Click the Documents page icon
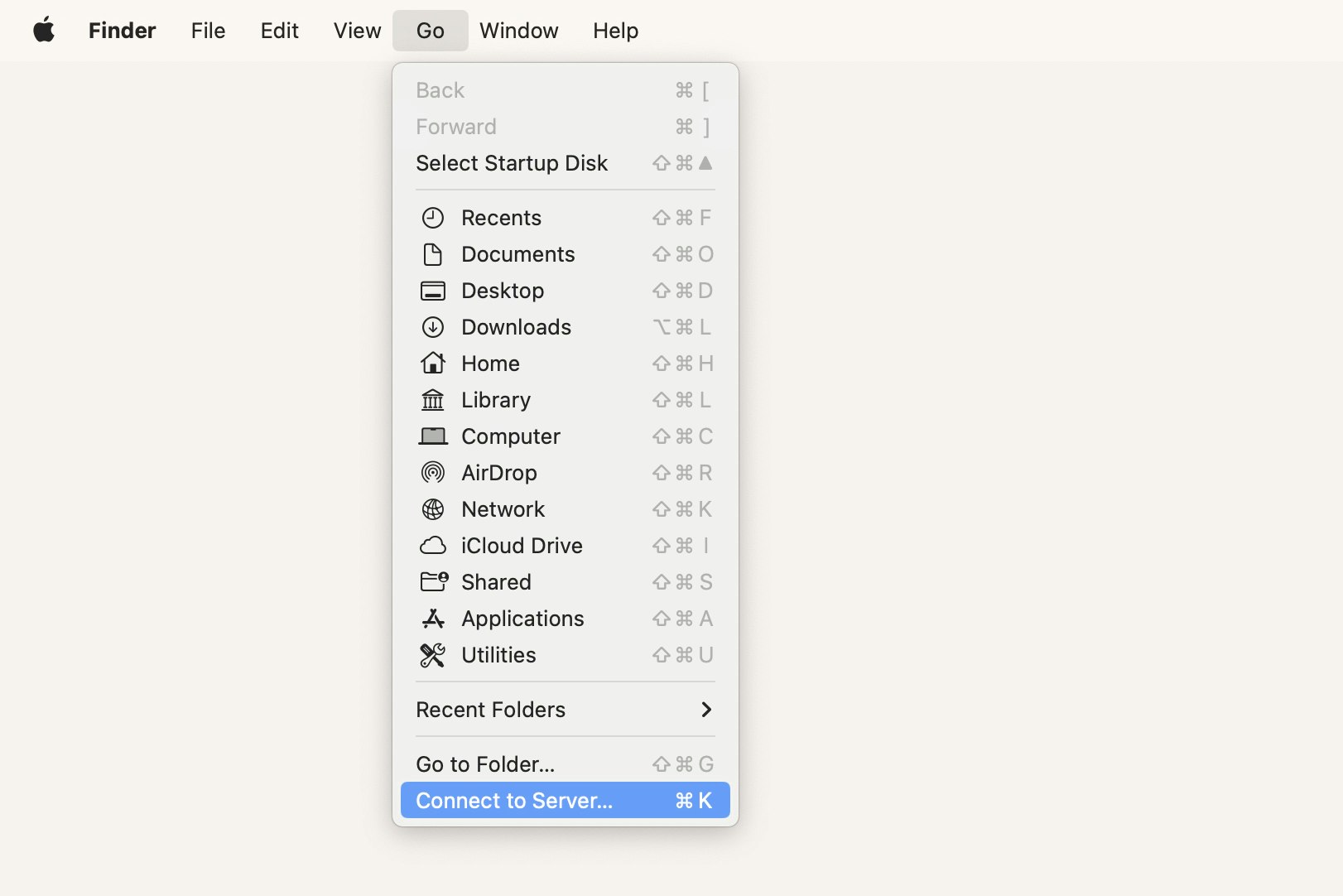 [x=433, y=254]
